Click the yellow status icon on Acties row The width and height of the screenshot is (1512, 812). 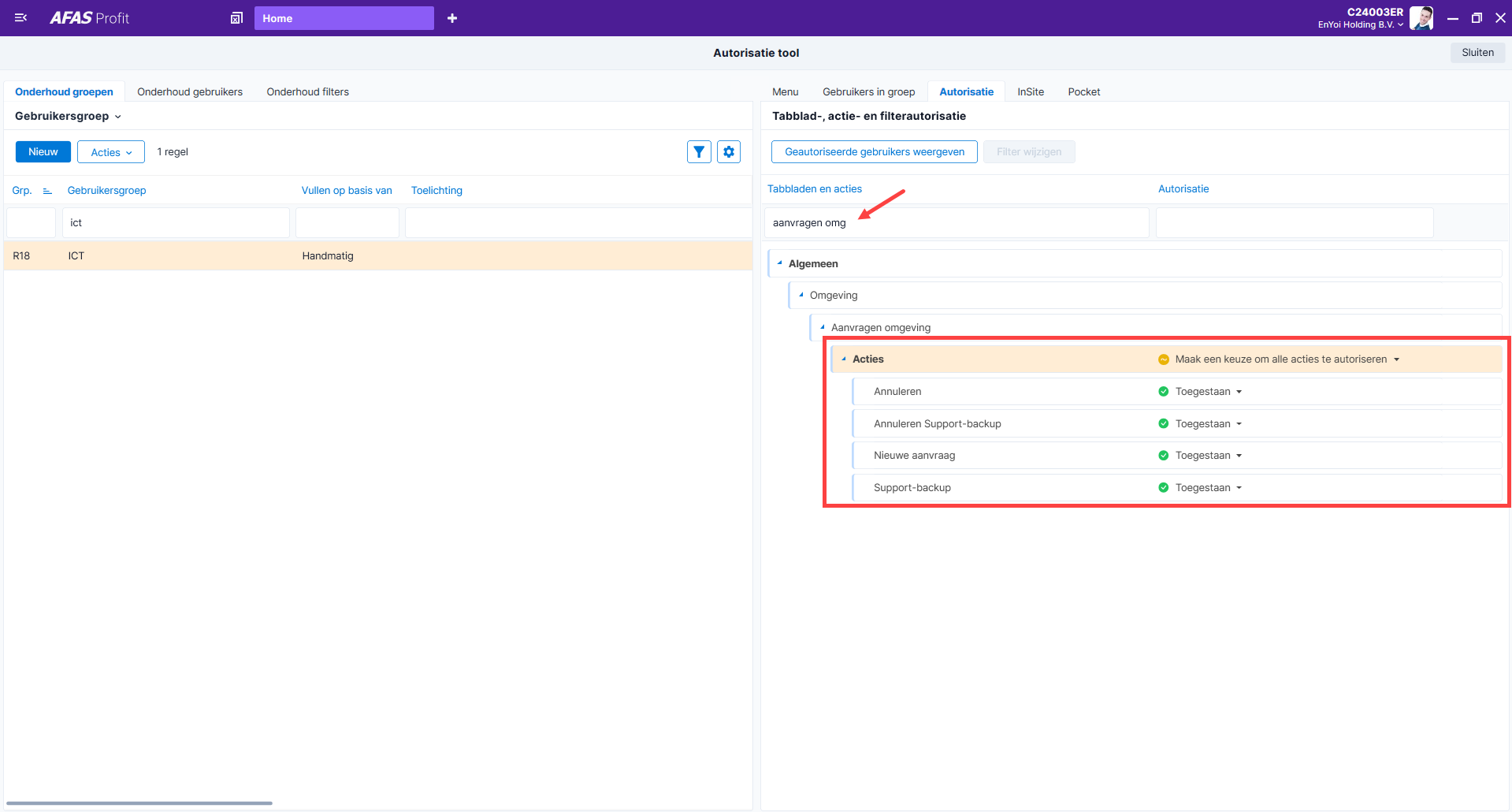click(1164, 359)
